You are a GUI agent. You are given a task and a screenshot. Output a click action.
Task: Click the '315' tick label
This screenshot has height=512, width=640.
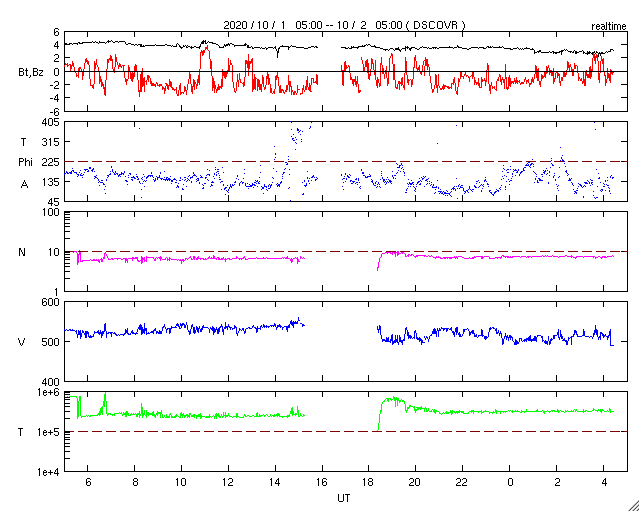[51, 142]
